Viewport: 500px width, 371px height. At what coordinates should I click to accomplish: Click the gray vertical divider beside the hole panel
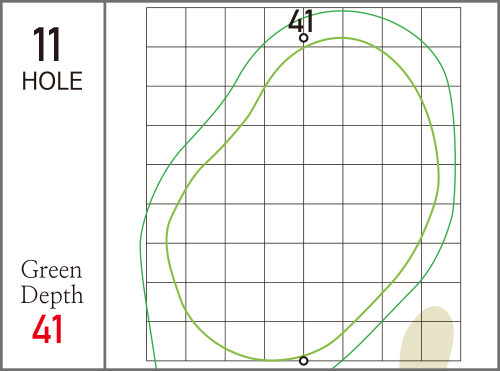click(x=105, y=185)
